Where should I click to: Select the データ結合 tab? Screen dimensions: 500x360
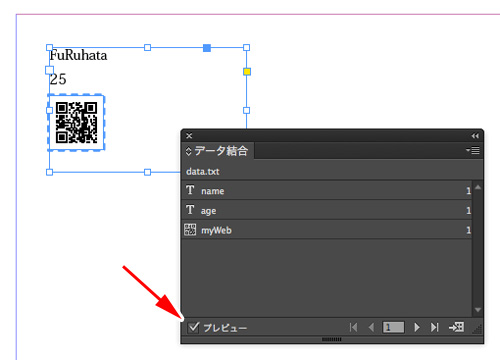(x=221, y=151)
